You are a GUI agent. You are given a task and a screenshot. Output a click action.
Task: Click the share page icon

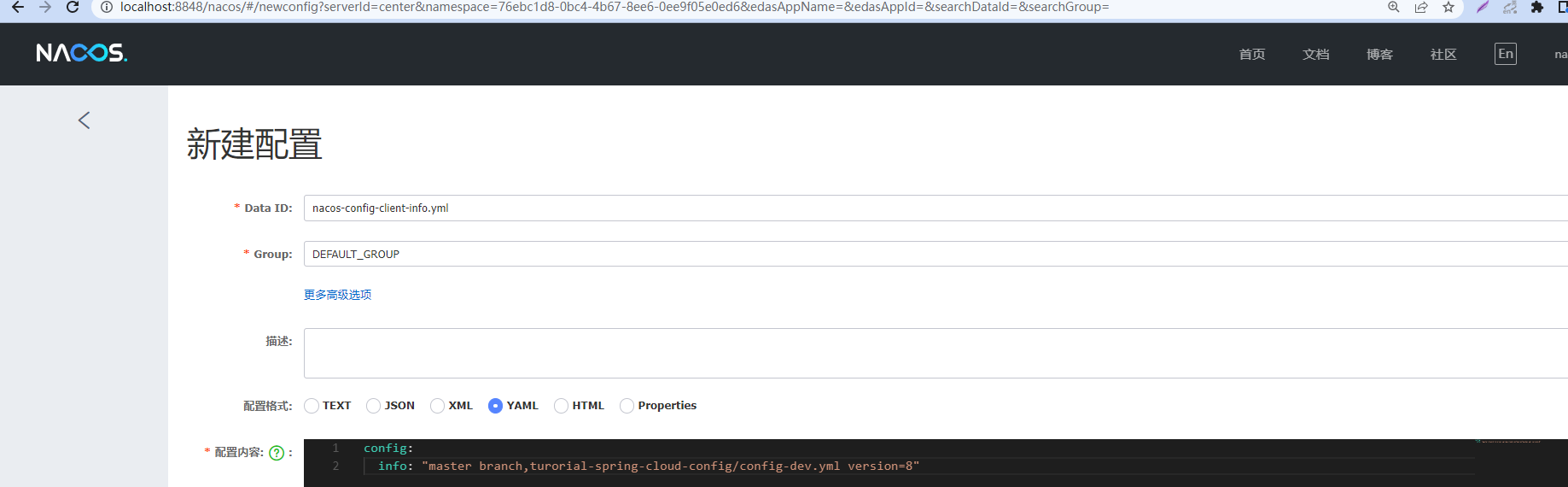(1421, 7)
